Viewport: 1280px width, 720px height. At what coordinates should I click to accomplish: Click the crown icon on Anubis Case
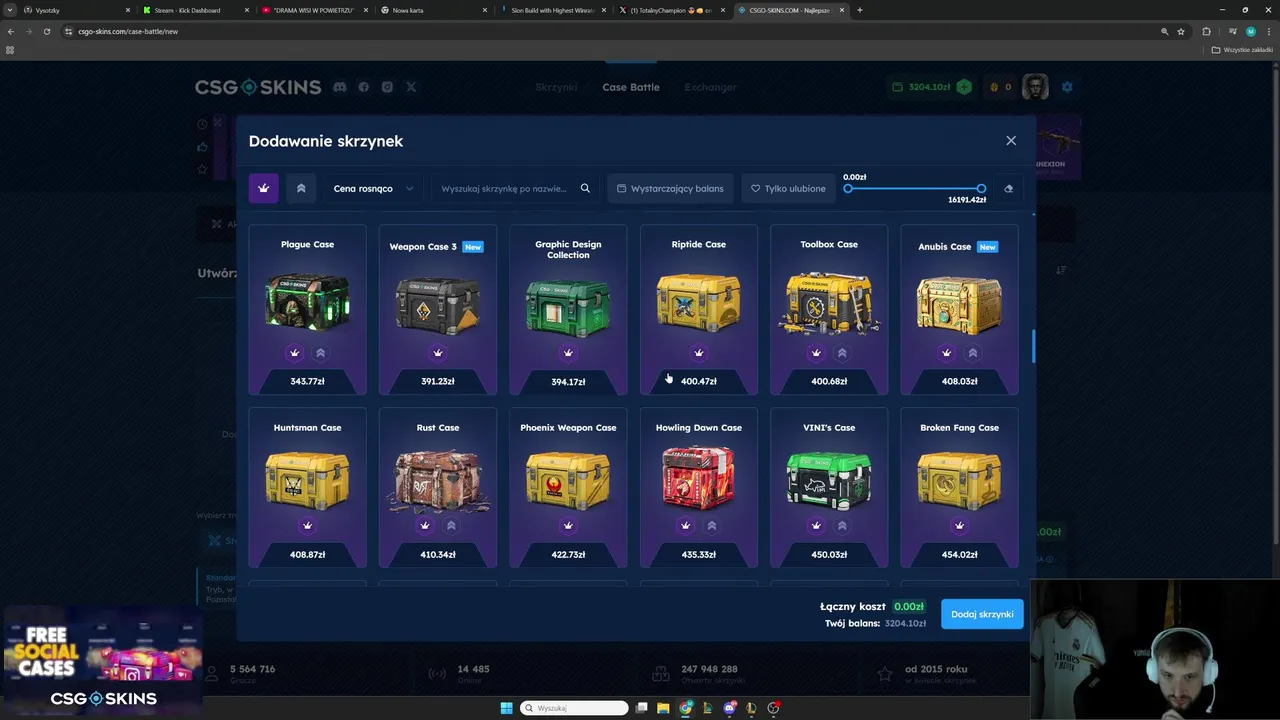(946, 353)
